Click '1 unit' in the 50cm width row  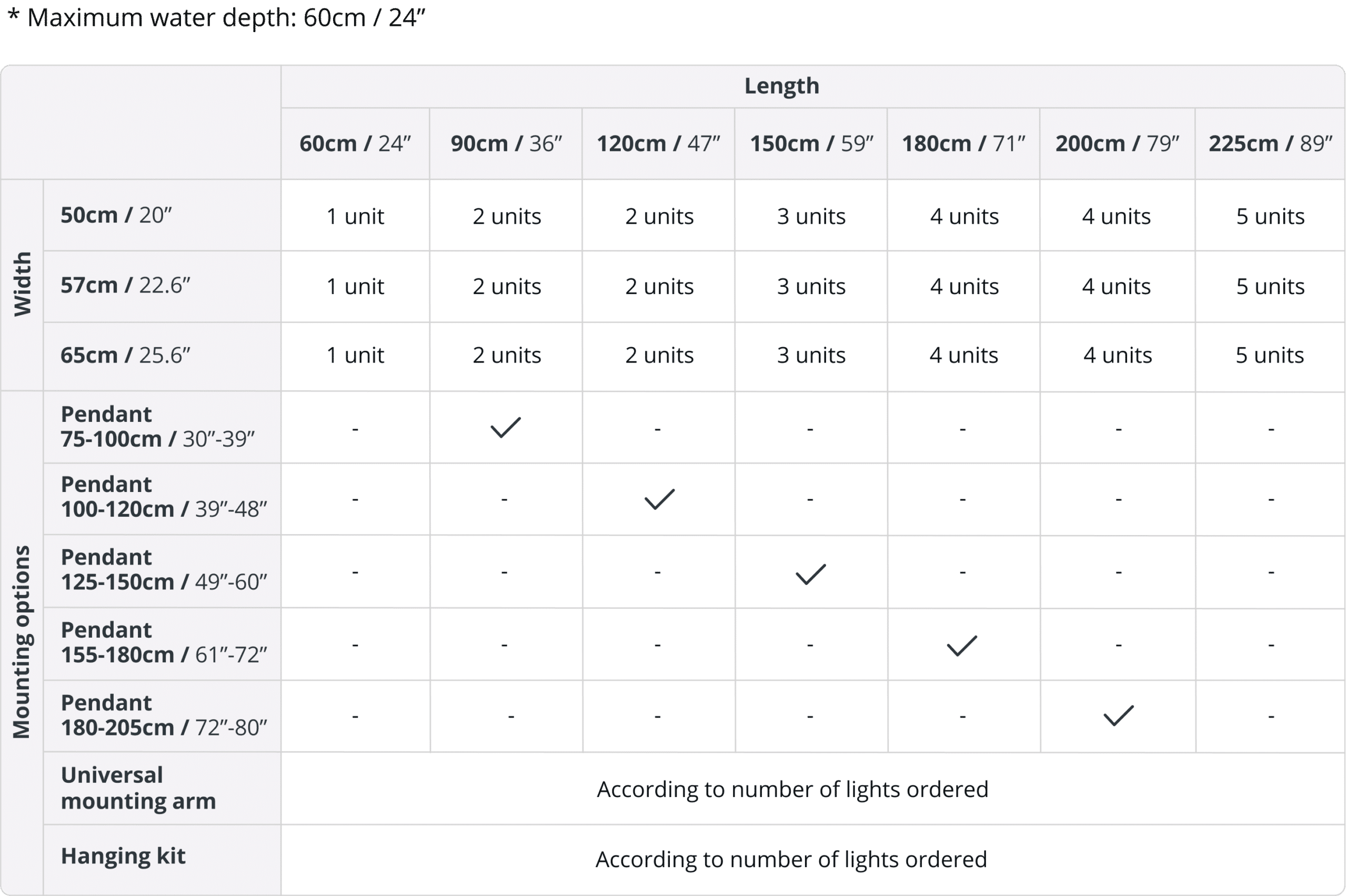[355, 217]
